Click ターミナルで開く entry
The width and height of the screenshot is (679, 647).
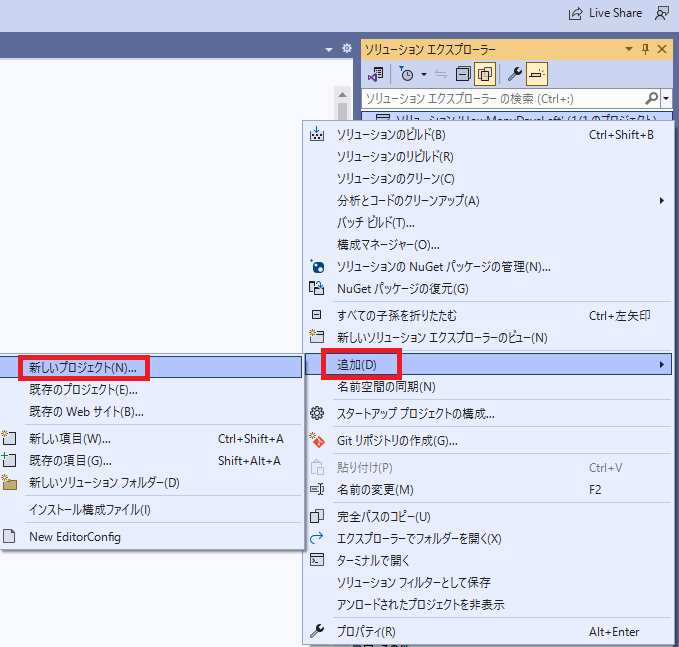click(489, 561)
